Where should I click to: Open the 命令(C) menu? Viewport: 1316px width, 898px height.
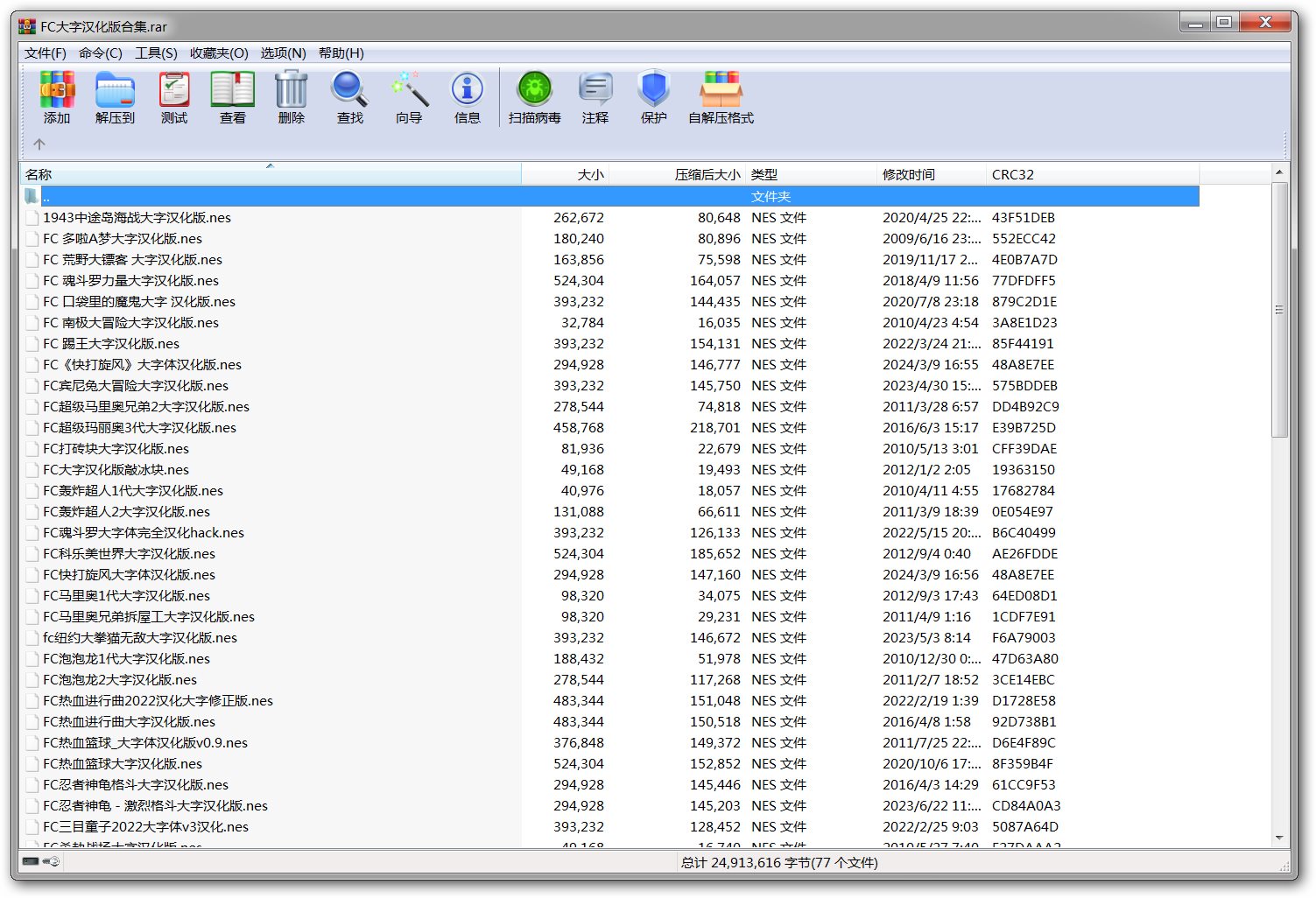point(101,53)
